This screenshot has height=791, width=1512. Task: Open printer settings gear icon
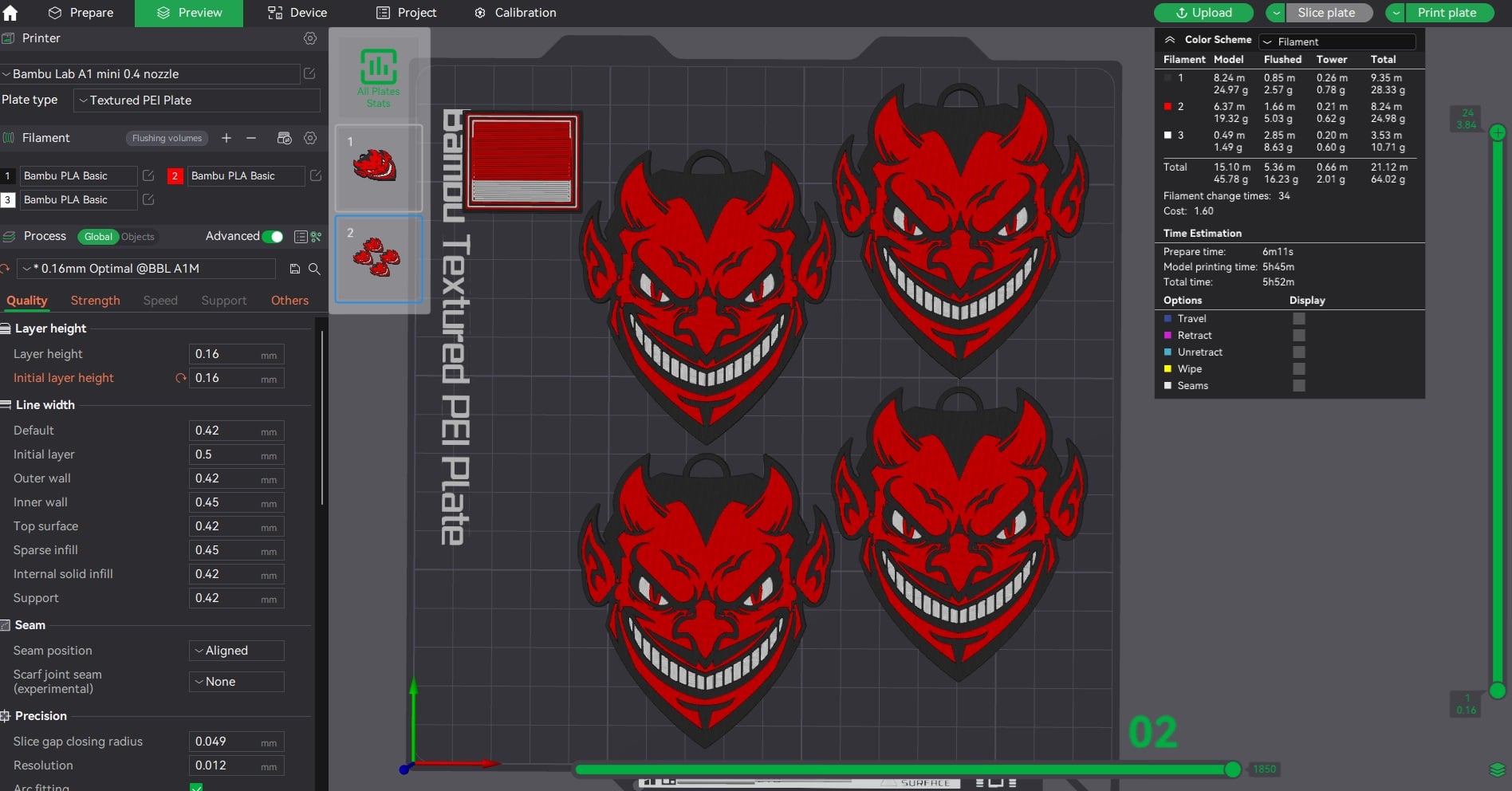(310, 38)
